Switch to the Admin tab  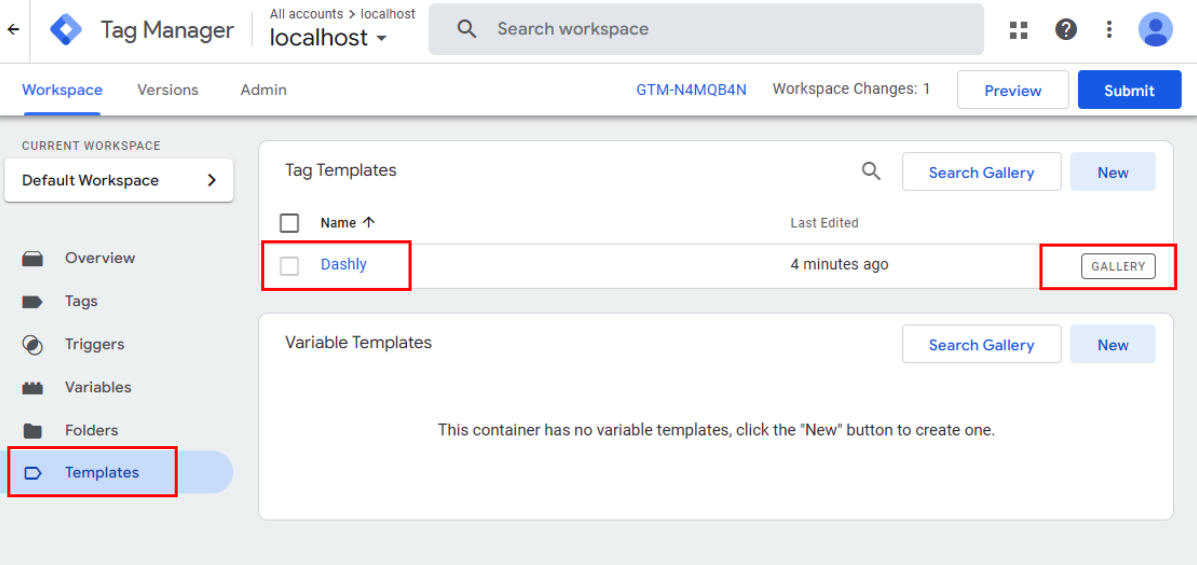263,90
